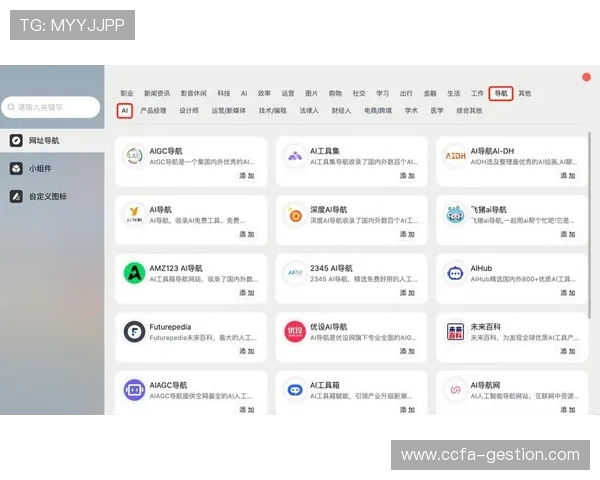Click the yellow bird AI导航 logo icon
Screen dimensions: 600x480
coord(134,214)
